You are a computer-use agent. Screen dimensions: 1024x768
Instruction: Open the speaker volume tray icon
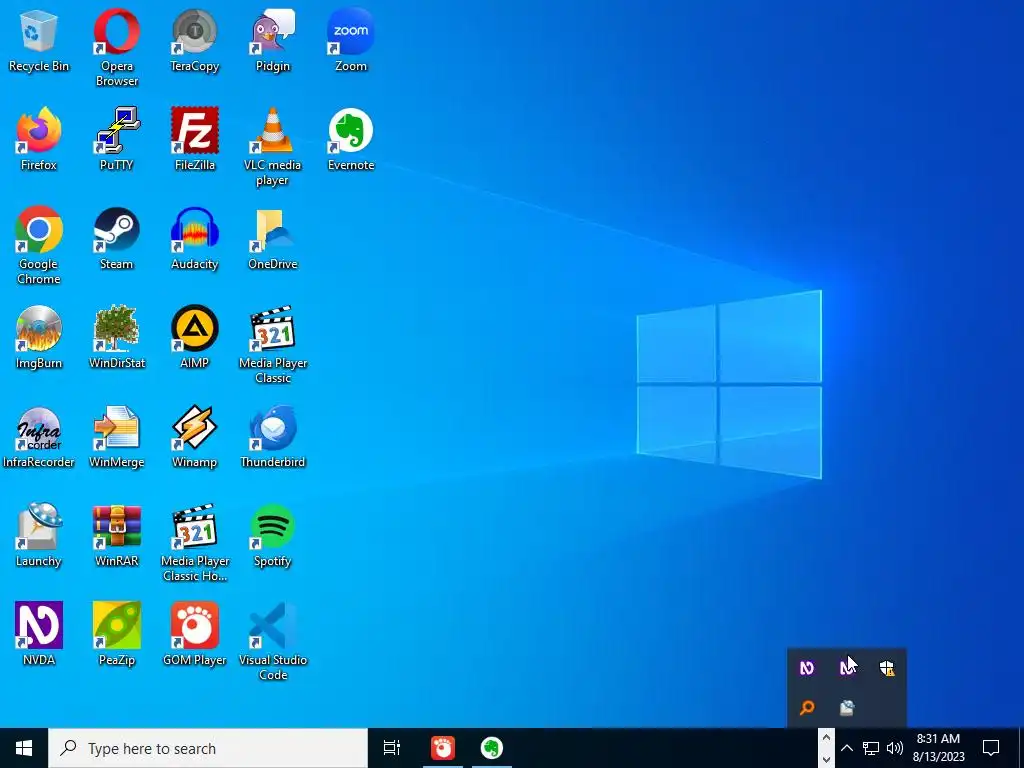[x=895, y=748]
